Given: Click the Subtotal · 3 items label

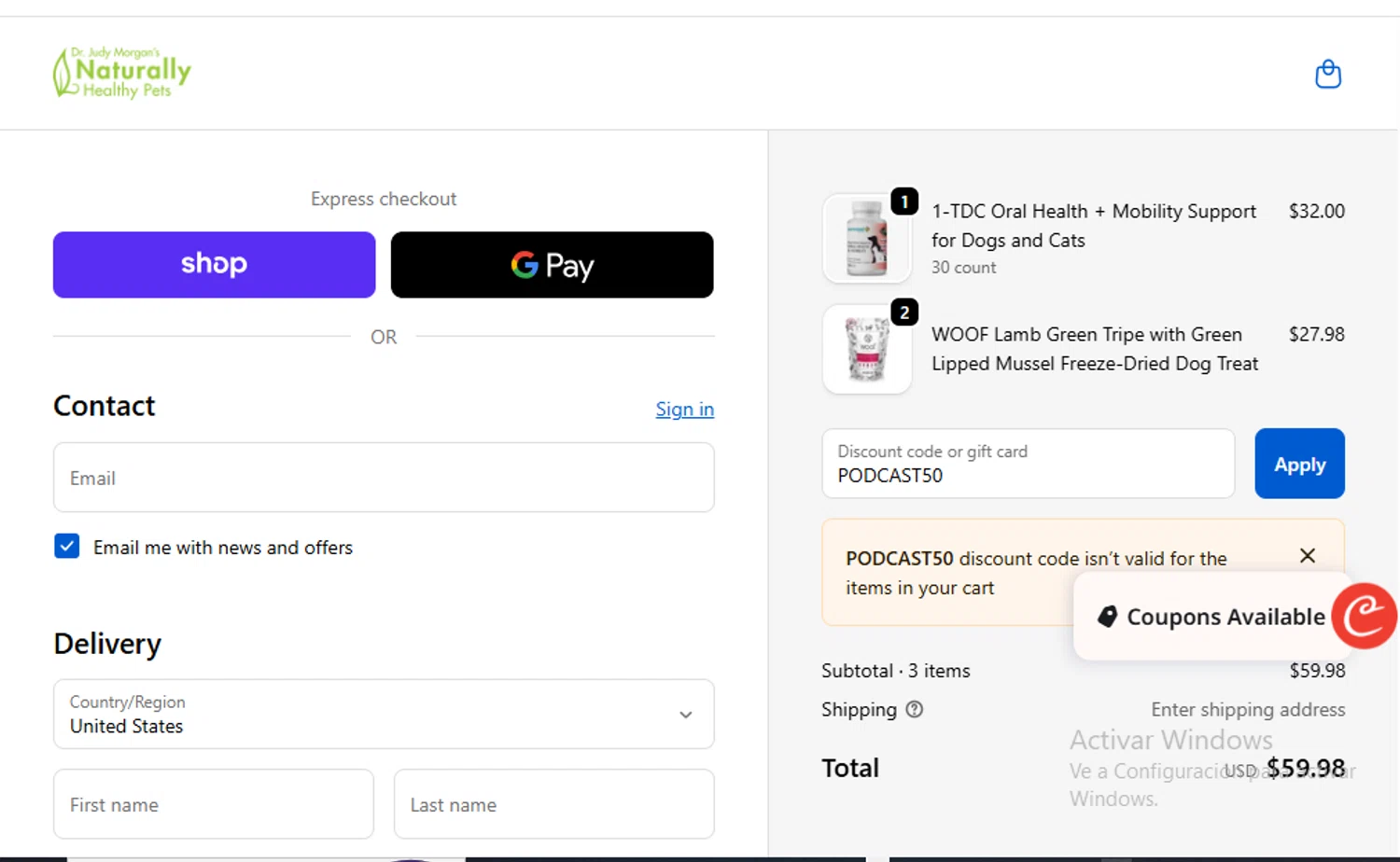Looking at the screenshot, I should [895, 671].
